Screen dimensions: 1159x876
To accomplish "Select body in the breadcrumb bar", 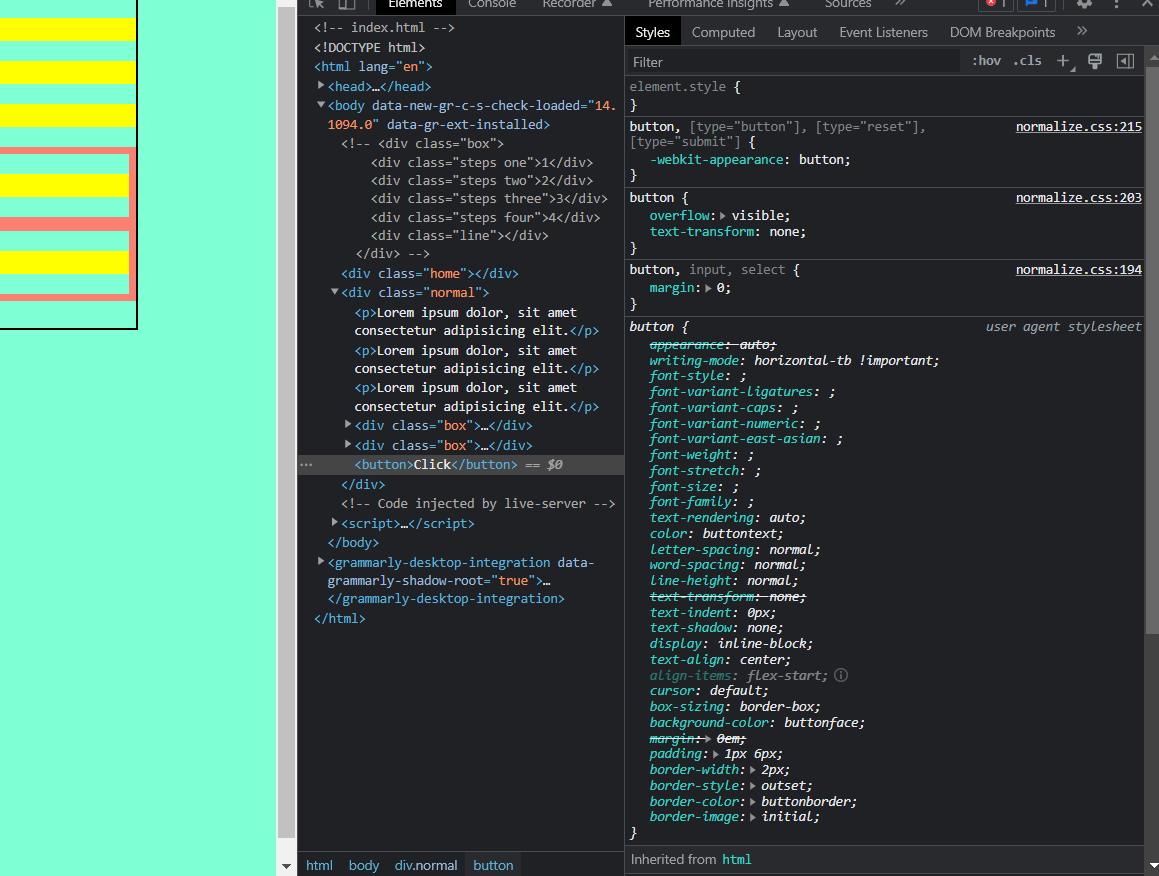I will click(x=364, y=865).
